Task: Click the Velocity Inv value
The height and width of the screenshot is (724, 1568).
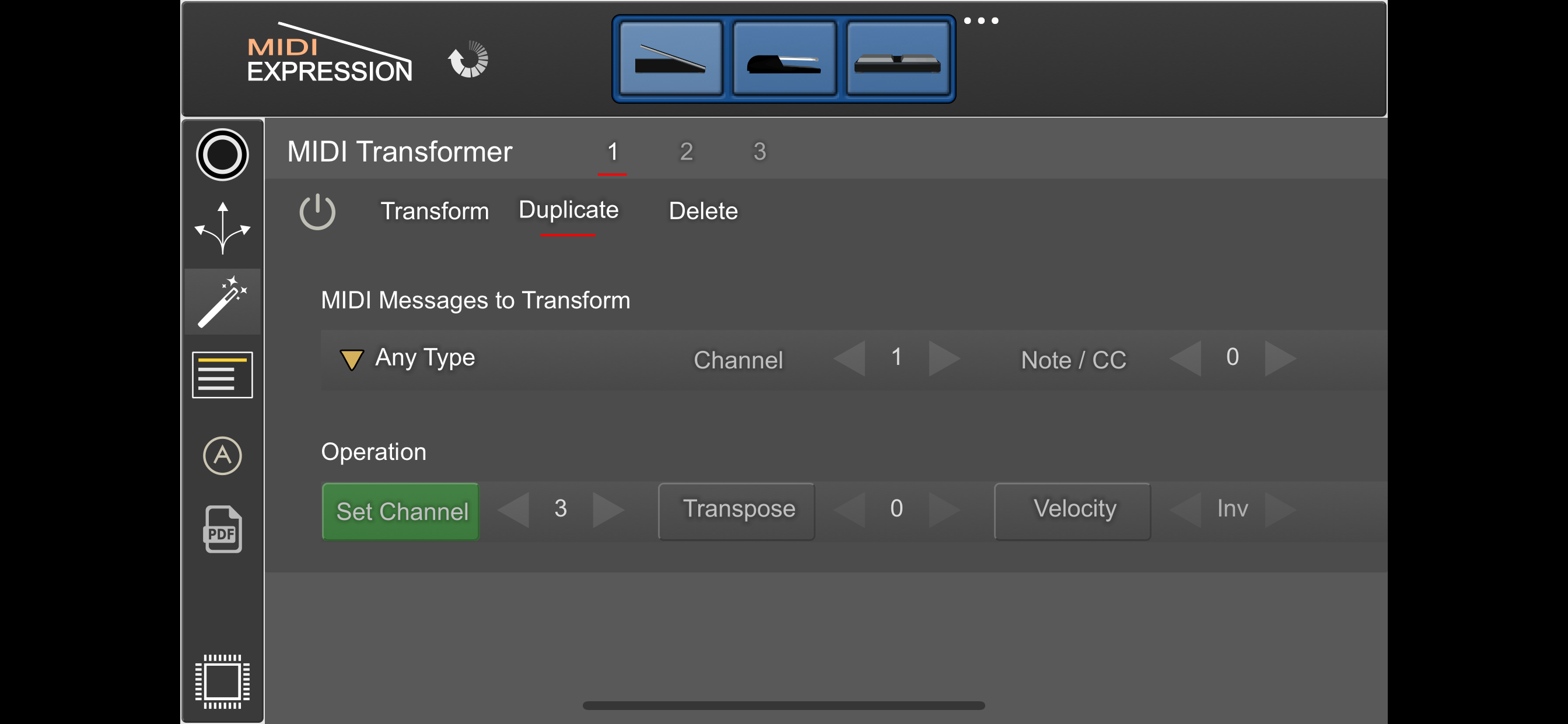Action: coord(1233,509)
